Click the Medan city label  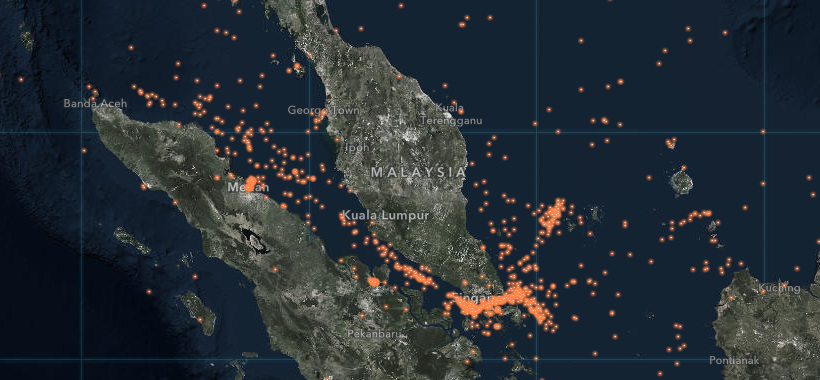coord(248,187)
